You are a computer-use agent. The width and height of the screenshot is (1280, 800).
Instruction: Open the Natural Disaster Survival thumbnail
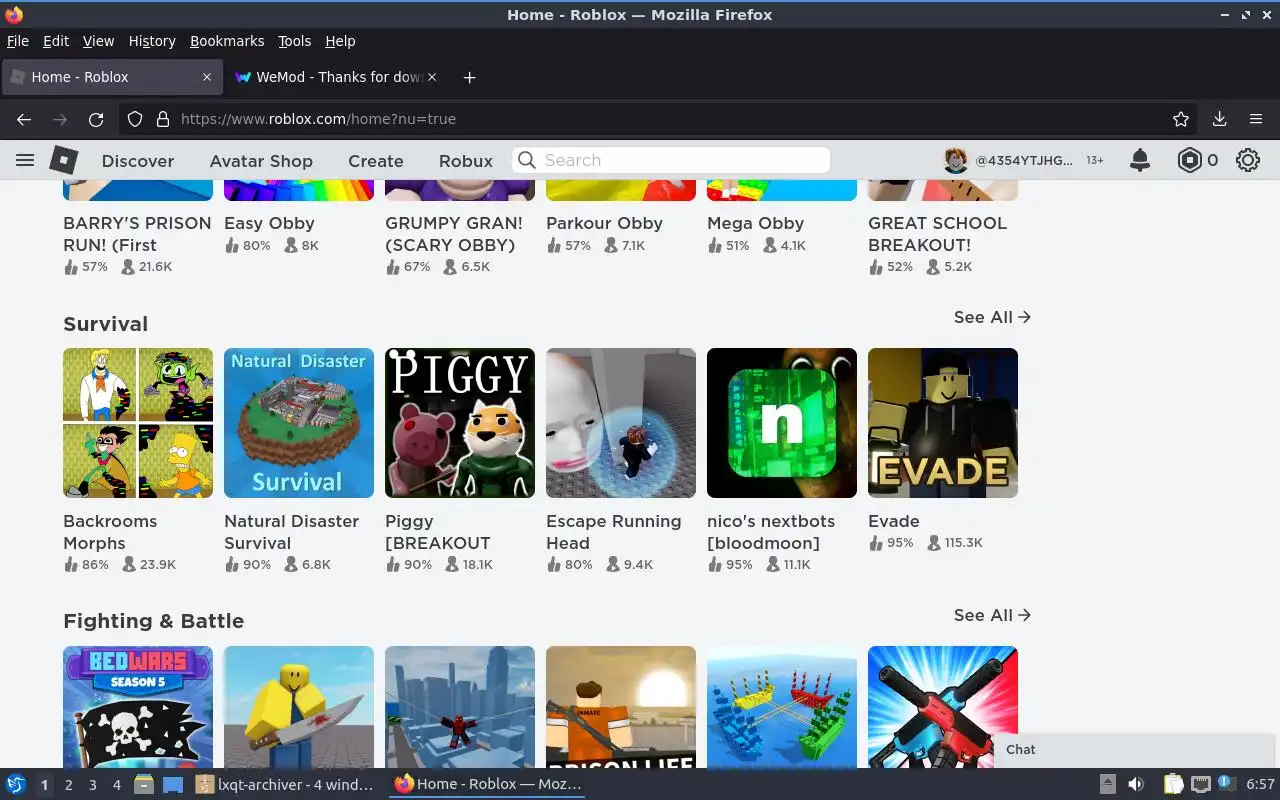(299, 423)
